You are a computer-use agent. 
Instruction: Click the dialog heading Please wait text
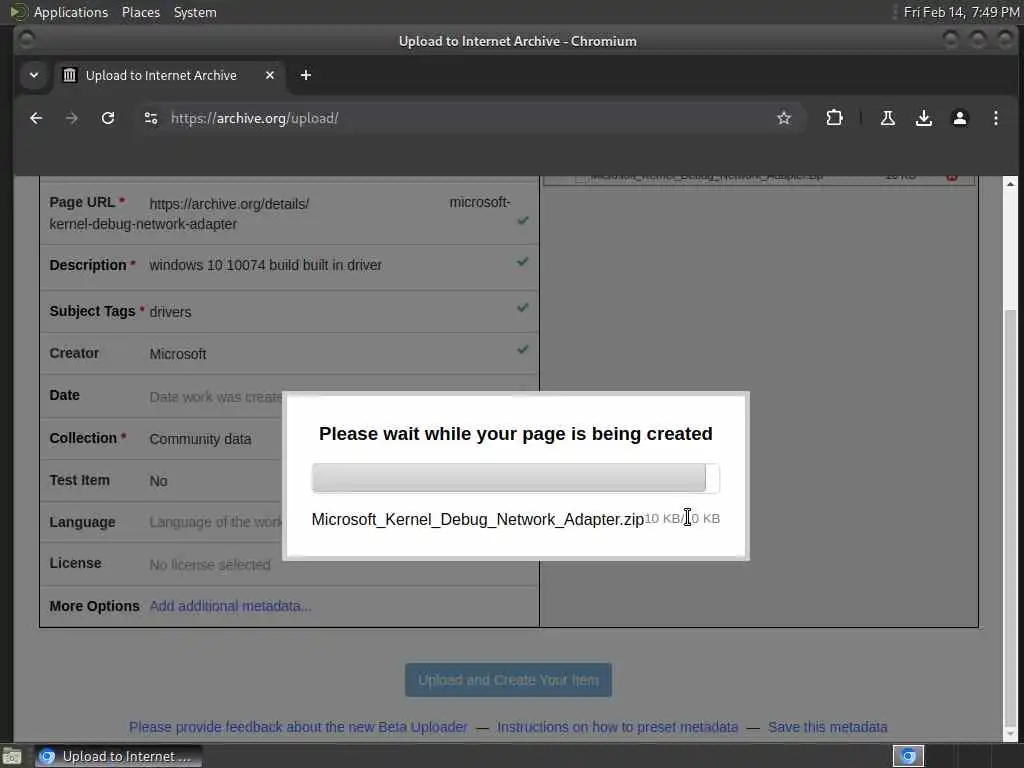(515, 434)
